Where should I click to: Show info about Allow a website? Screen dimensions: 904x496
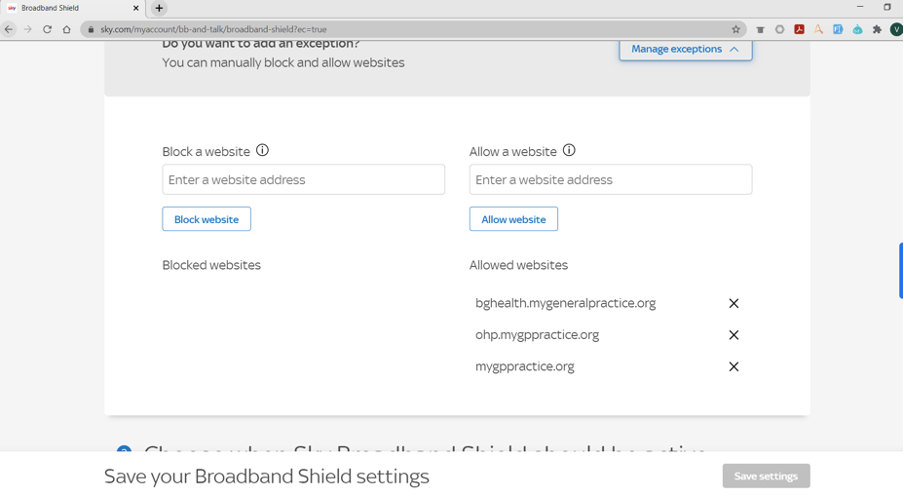(569, 151)
